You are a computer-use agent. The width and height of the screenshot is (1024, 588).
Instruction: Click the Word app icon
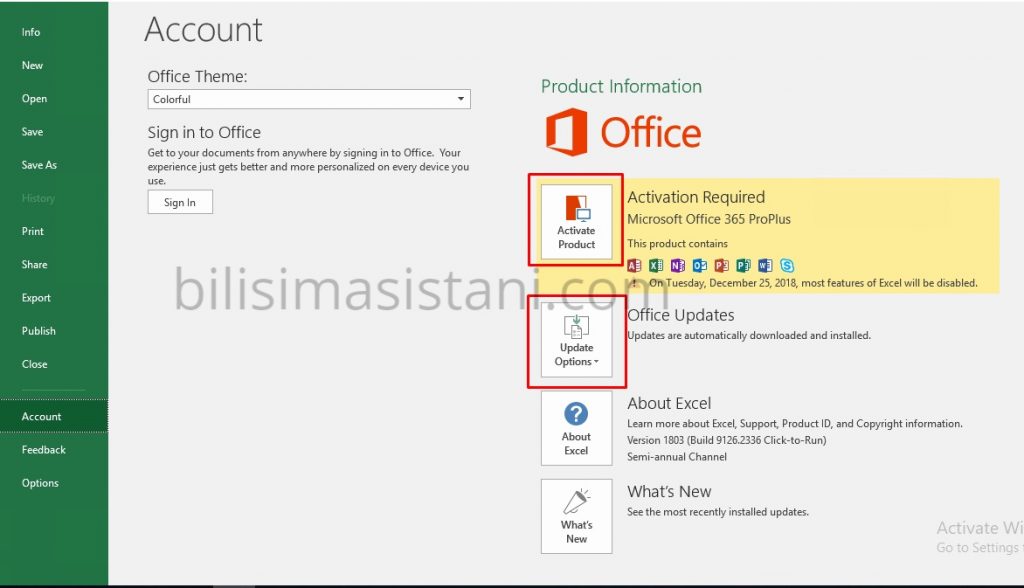tap(765, 265)
